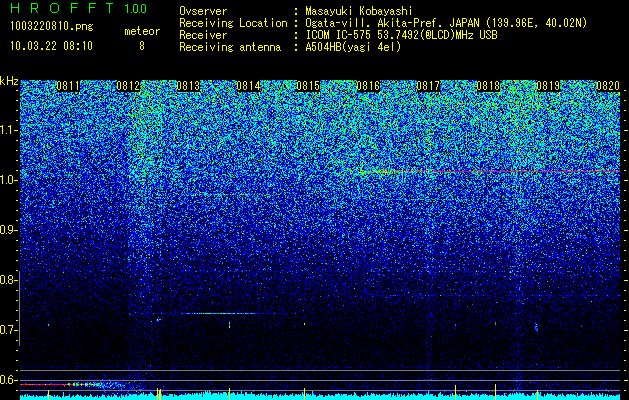Screen dimensions: 629x400
Task: Click the 0811 time label
Action: (68, 86)
